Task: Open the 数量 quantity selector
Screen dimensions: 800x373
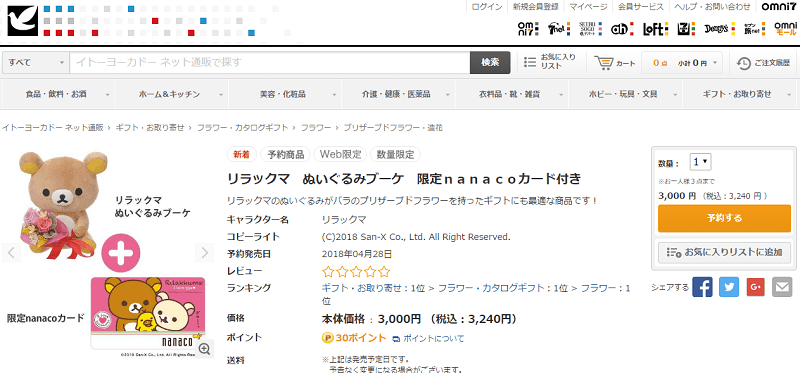Action: coord(701,162)
